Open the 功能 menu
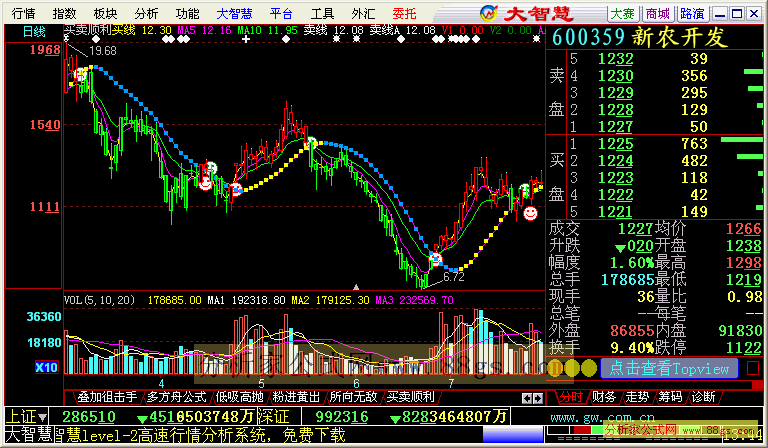The width and height of the screenshot is (768, 448). pos(188,14)
